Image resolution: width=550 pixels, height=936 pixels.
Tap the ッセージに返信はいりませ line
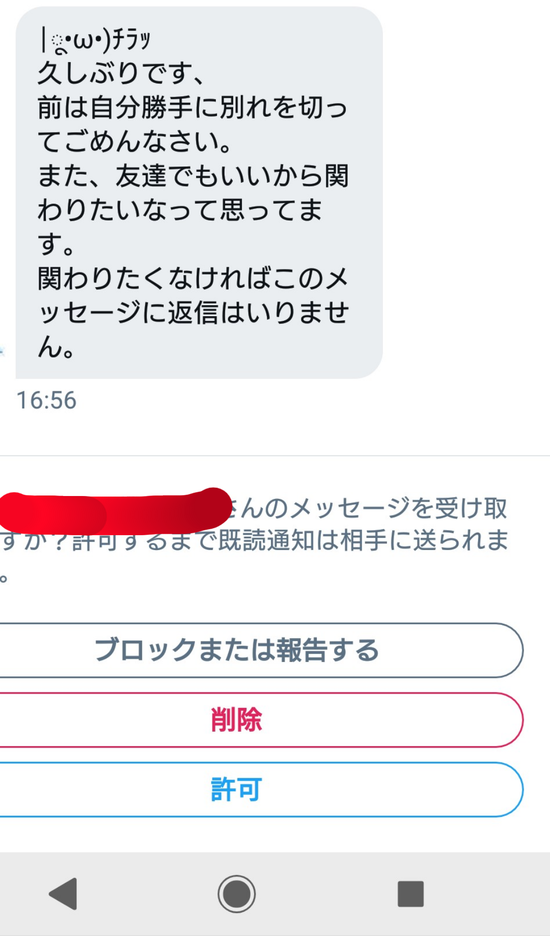click(x=193, y=313)
